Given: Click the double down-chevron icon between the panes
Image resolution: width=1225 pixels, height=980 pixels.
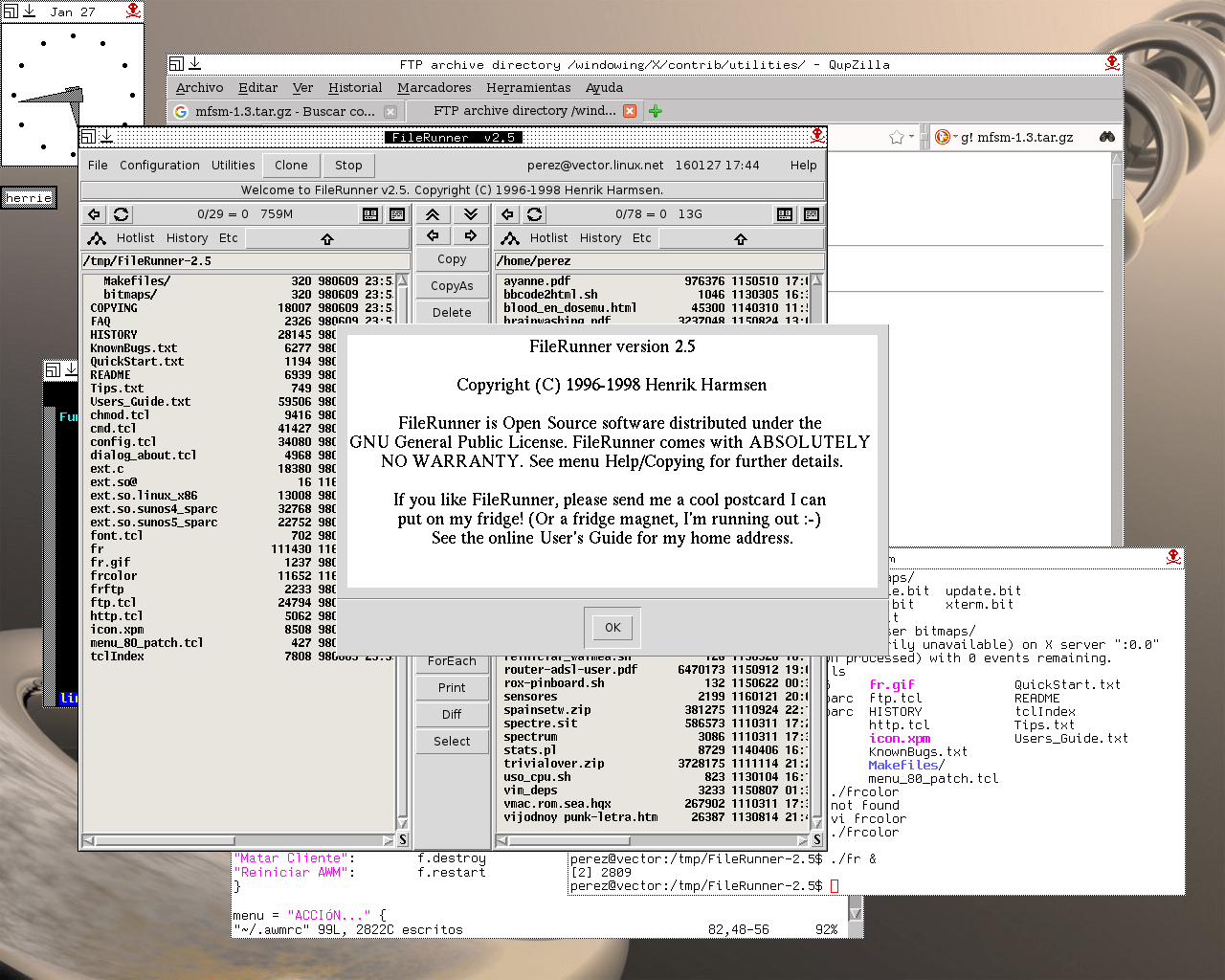Looking at the screenshot, I should coord(471,214).
